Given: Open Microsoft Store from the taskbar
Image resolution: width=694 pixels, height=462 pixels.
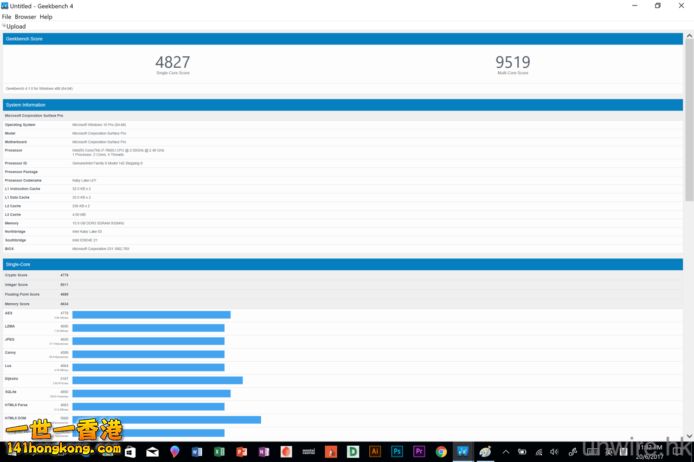Looking at the screenshot, I should pos(131,452).
